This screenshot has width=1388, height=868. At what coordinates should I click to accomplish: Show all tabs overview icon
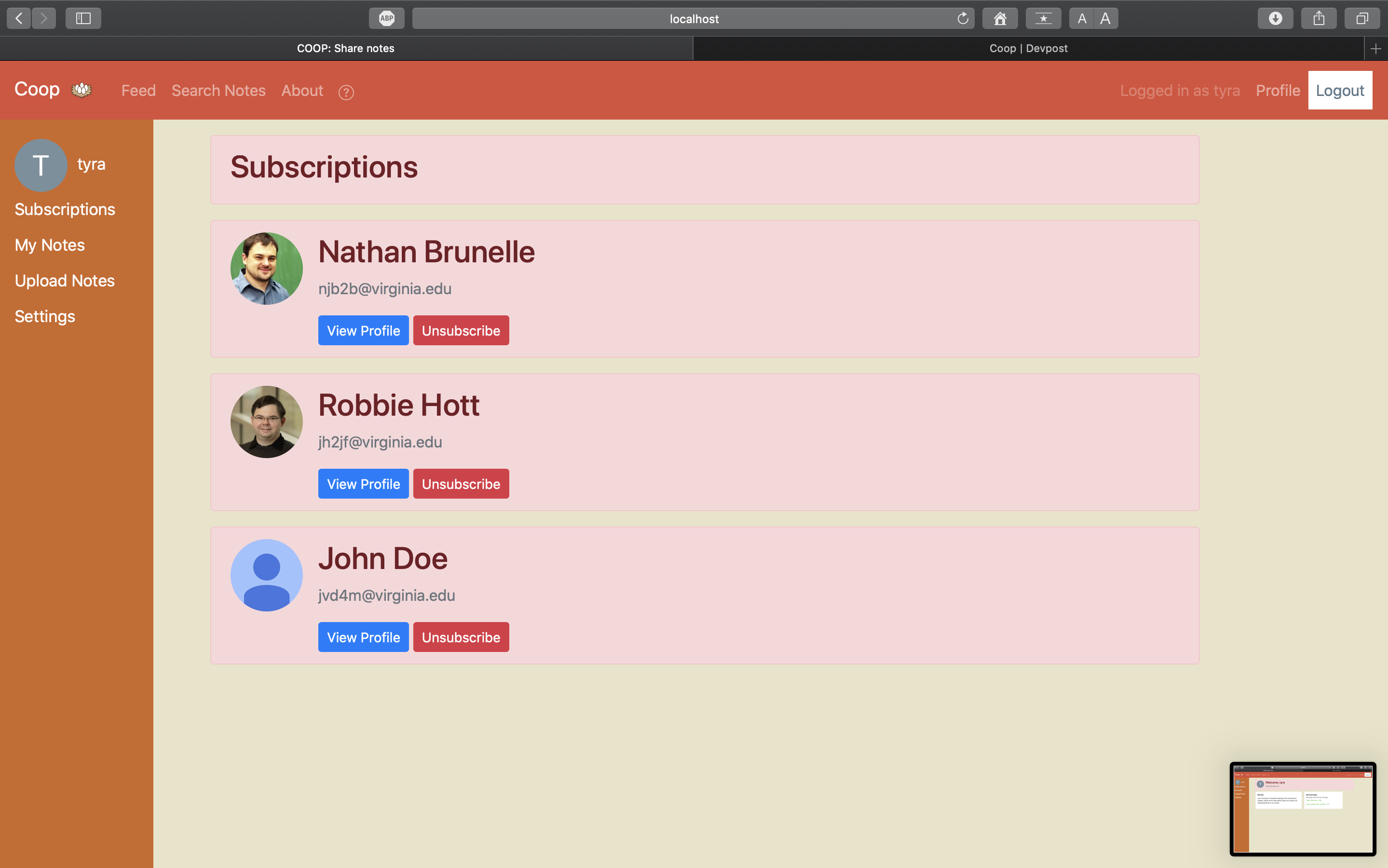coord(1361,18)
